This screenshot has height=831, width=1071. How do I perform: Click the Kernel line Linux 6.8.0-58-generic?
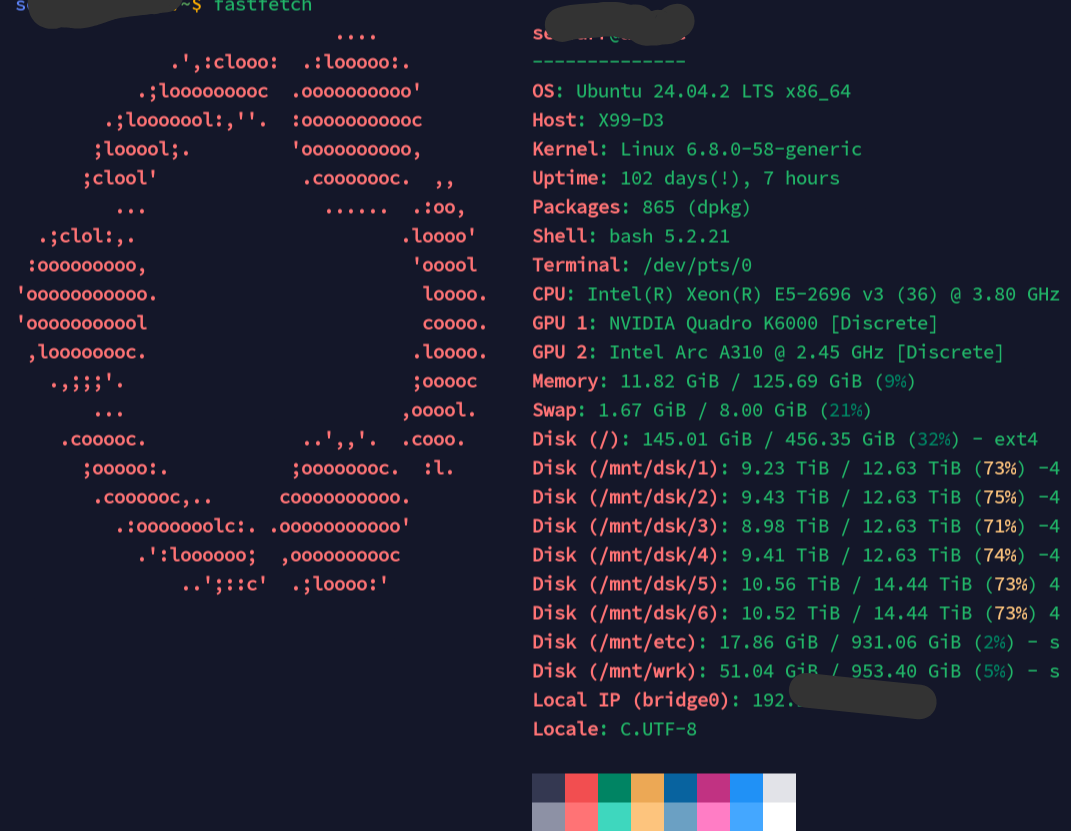point(697,149)
